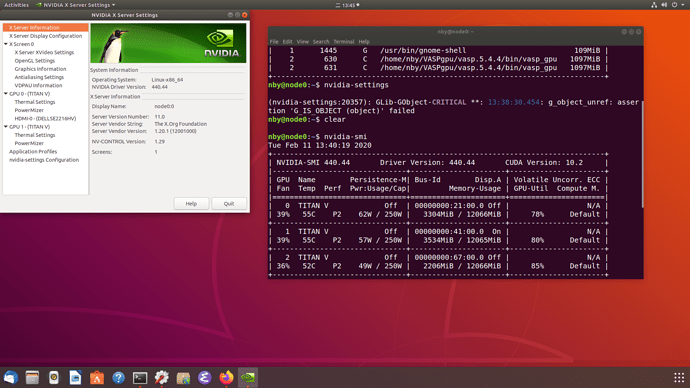This screenshot has height=388, width=690.
Task: Click the Help button in NVIDIA Settings
Action: 191,204
